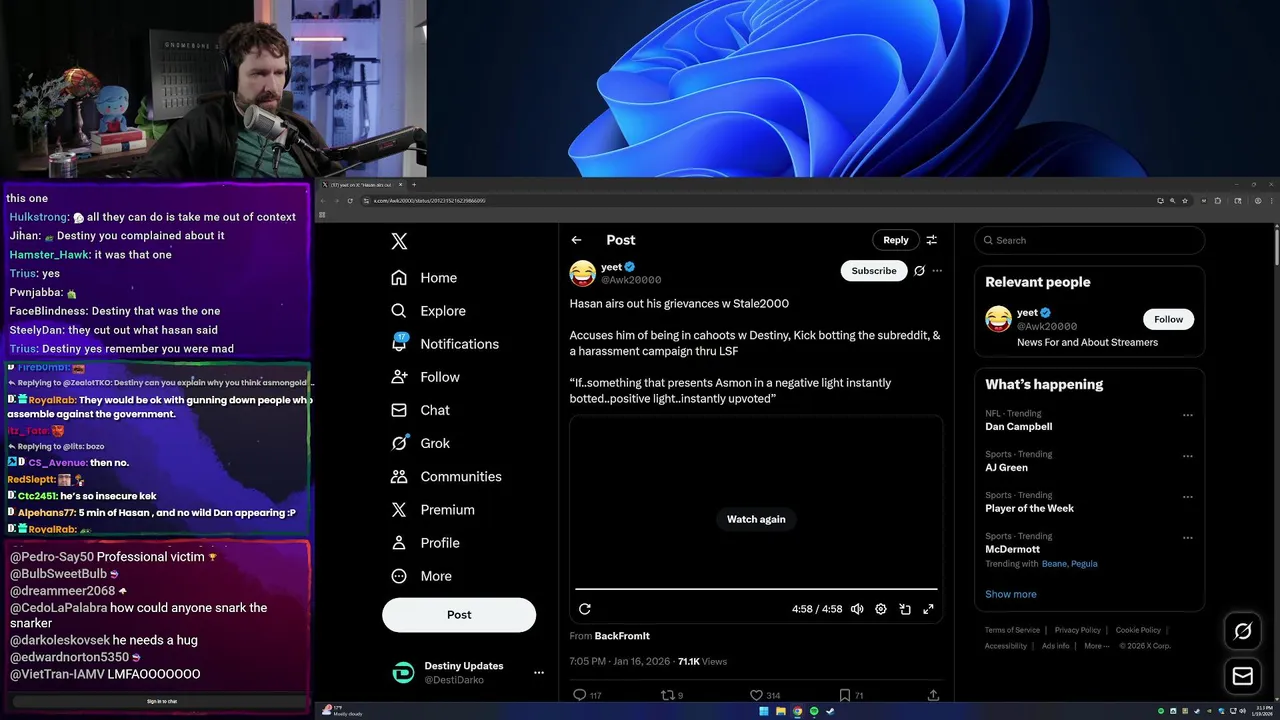This screenshot has height=720, width=1280.
Task: Open the post's three-dot more menu
Action: point(937,271)
